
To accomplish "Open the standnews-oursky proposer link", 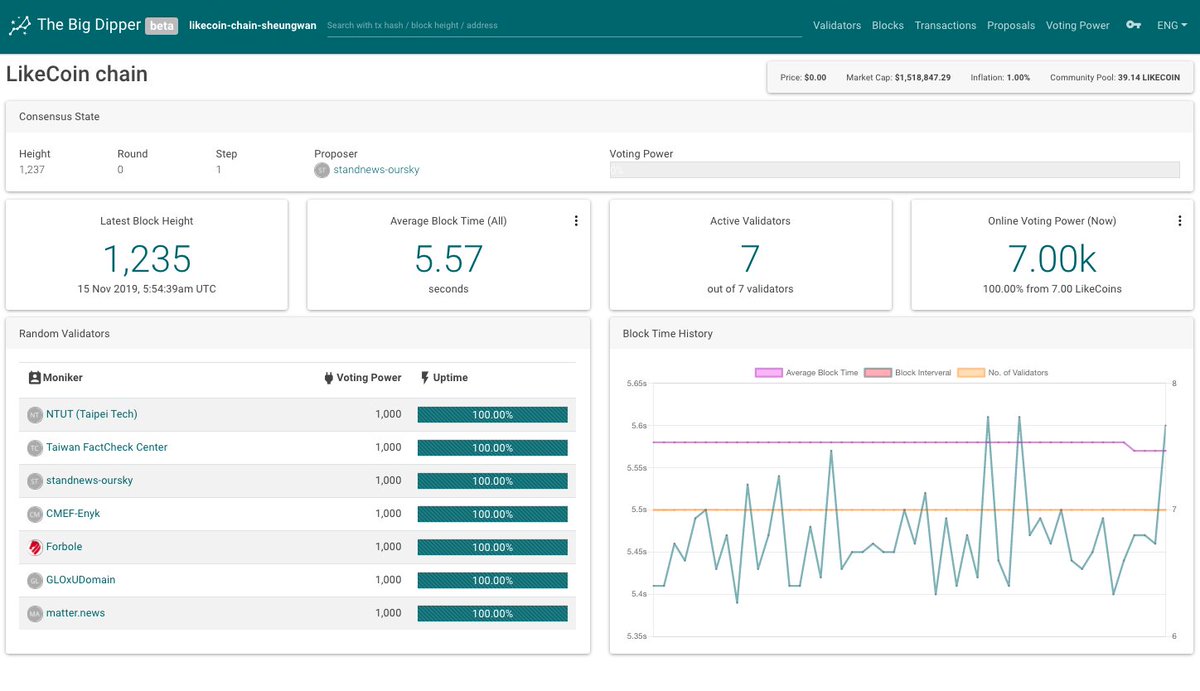I will point(376,170).
